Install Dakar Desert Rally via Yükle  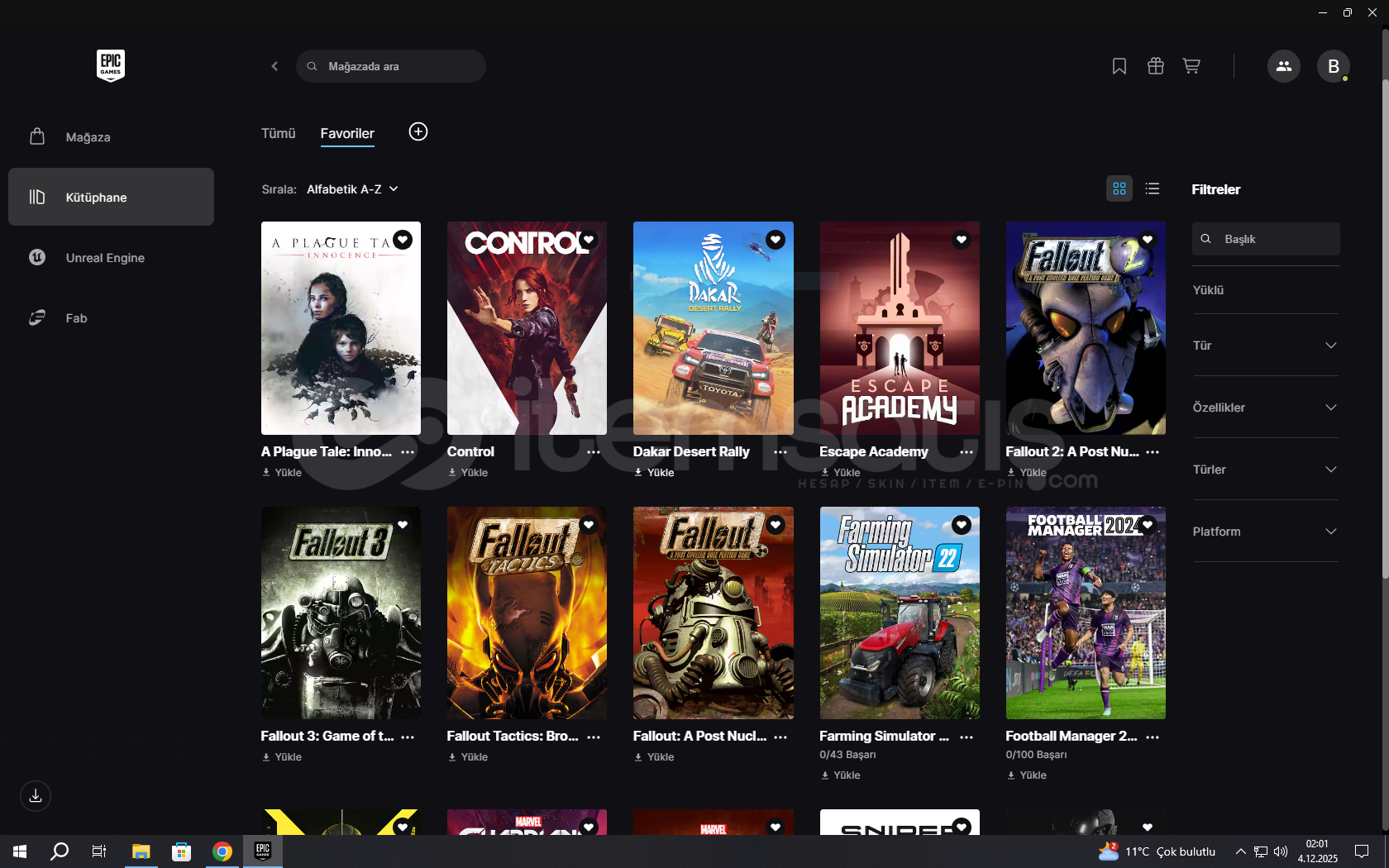654,473
